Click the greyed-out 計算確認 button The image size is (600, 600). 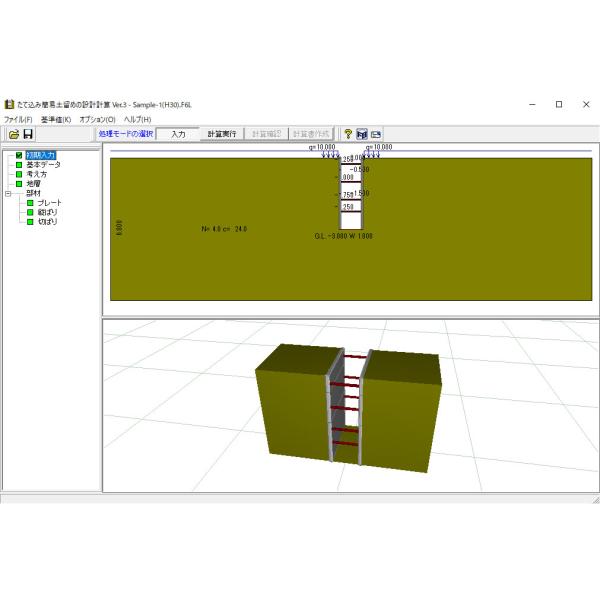[x=266, y=134]
